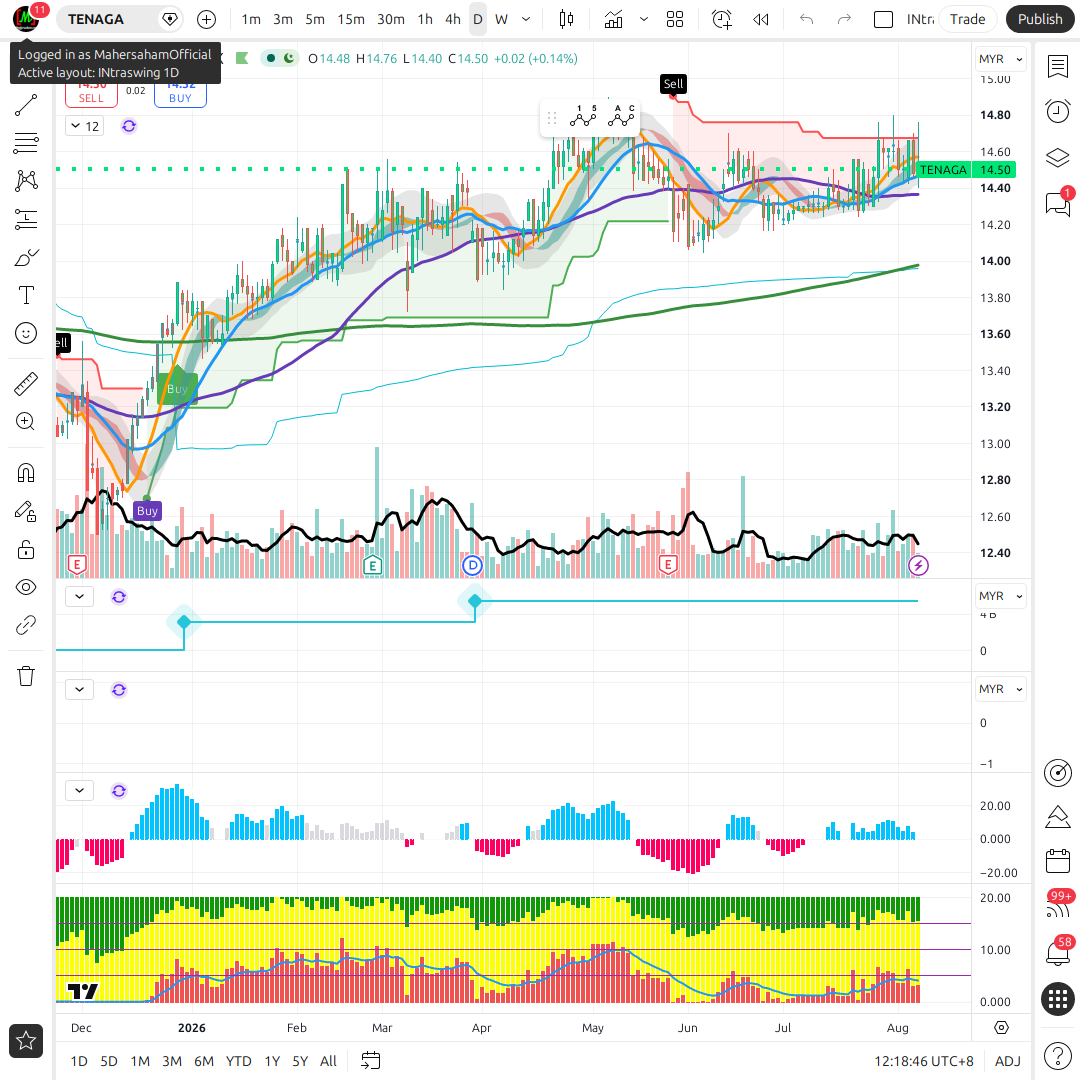The width and height of the screenshot is (1080, 1080).
Task: Toggle ADJ adjusted price setting
Action: click(1008, 1061)
